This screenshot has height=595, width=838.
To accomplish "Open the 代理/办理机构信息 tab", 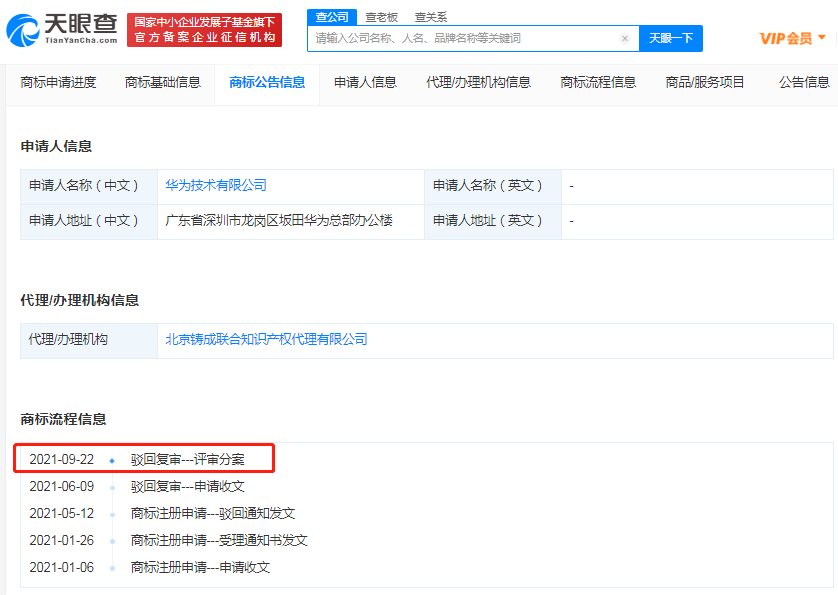I will pos(478,82).
